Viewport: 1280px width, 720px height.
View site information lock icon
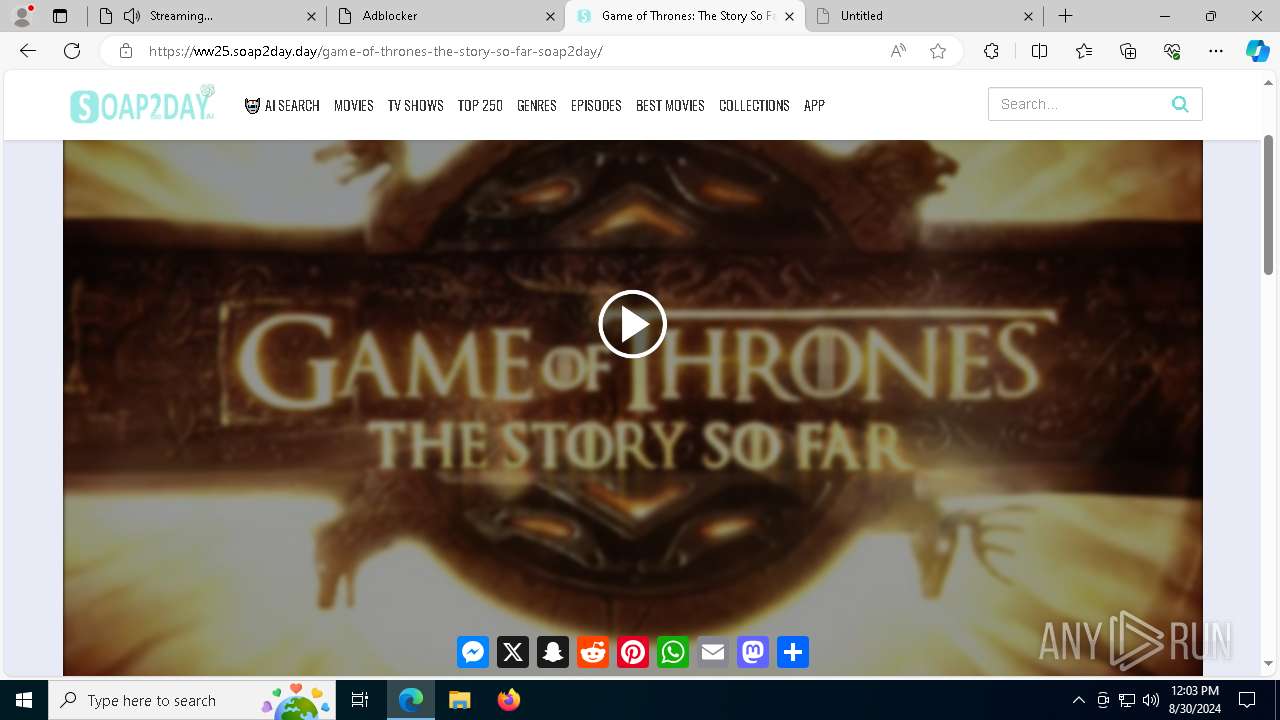(126, 51)
